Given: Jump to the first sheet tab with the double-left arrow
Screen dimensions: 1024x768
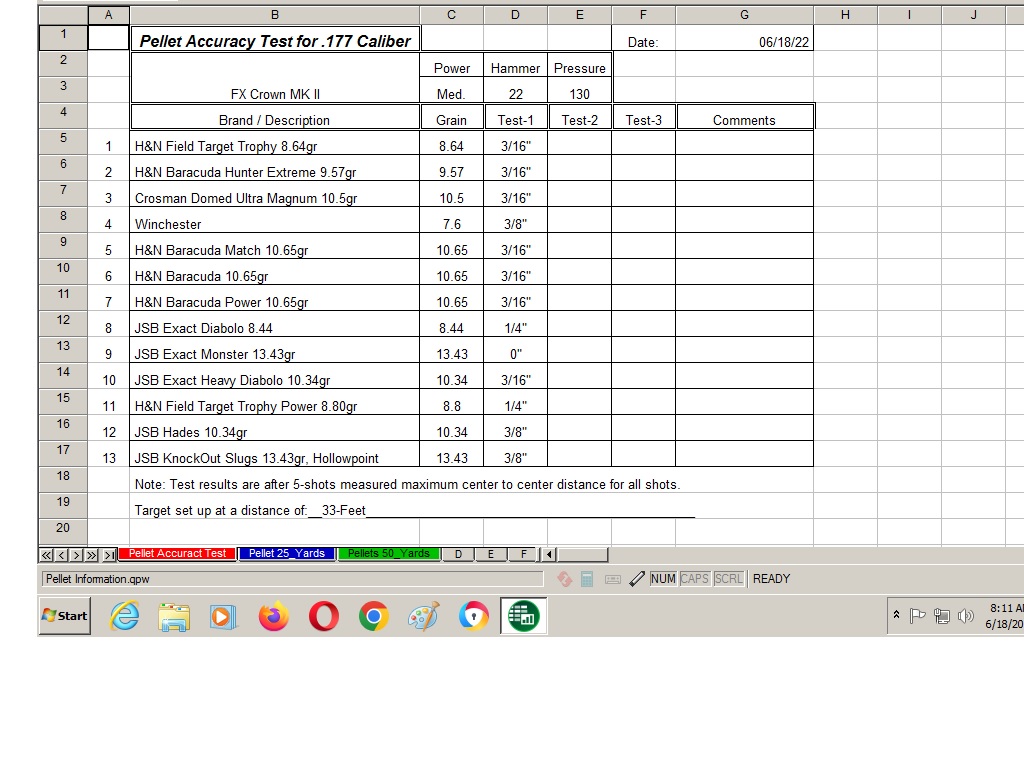Looking at the screenshot, I should coord(46,555).
